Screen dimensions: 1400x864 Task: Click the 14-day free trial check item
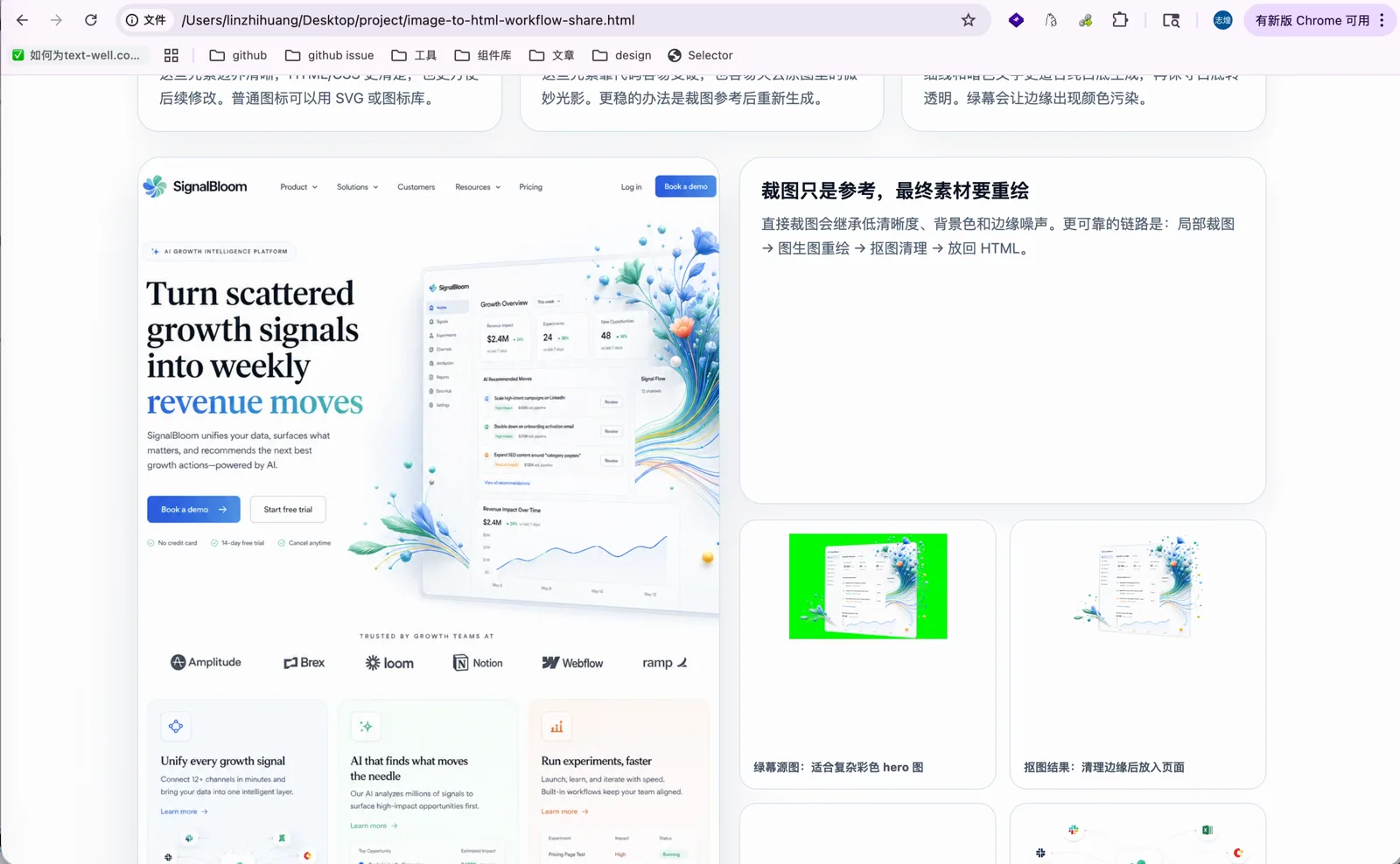coord(237,543)
